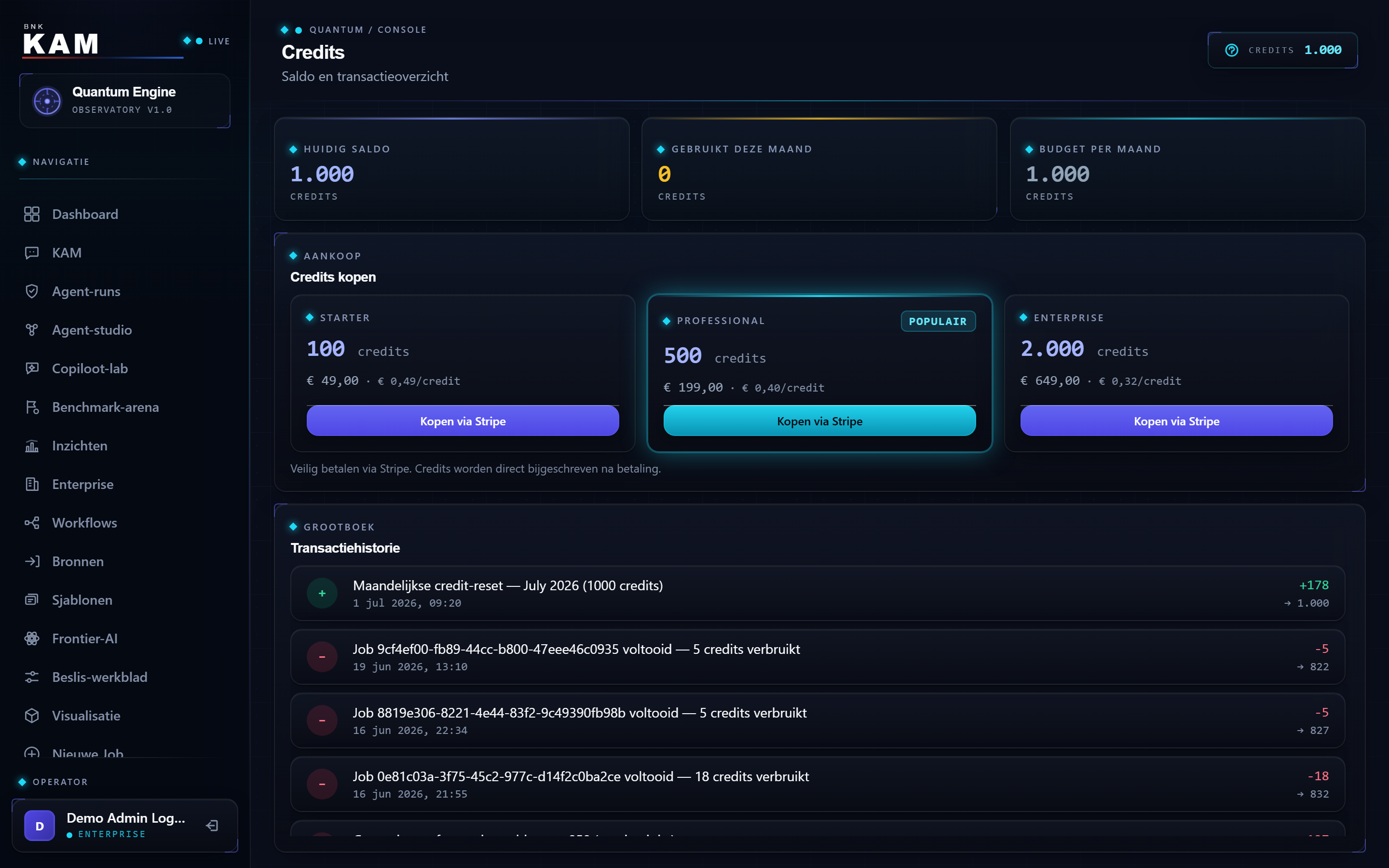Click the '€ 649,00' Enterprise price
This screenshot has height=868, width=1389.
pyautogui.click(x=1050, y=380)
